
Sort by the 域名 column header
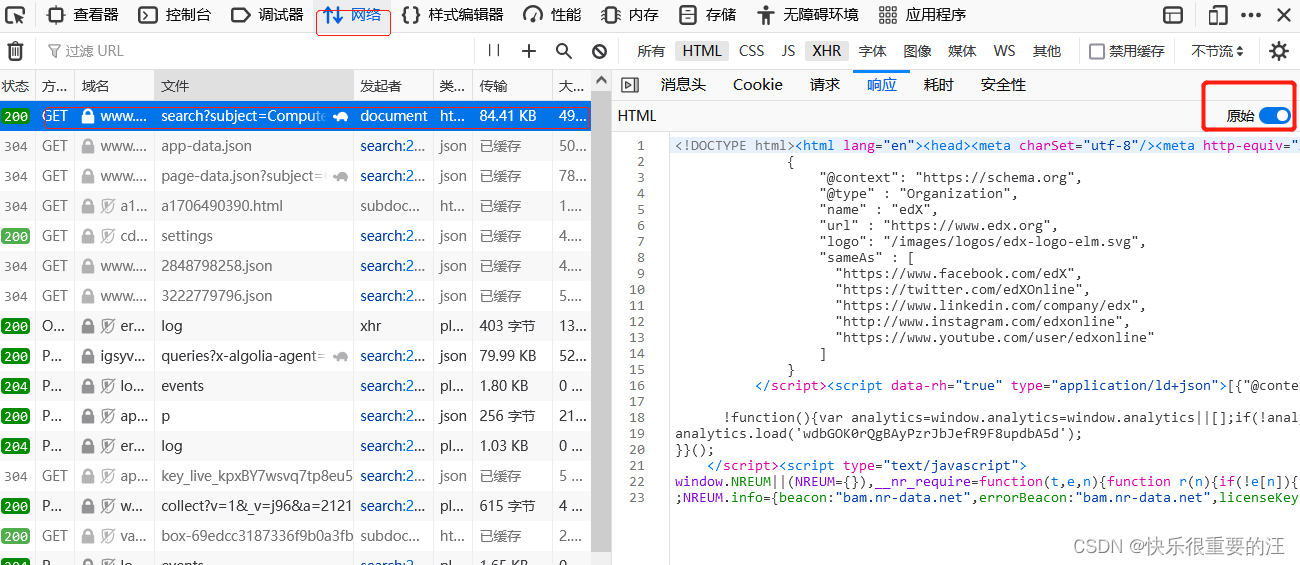(114, 86)
